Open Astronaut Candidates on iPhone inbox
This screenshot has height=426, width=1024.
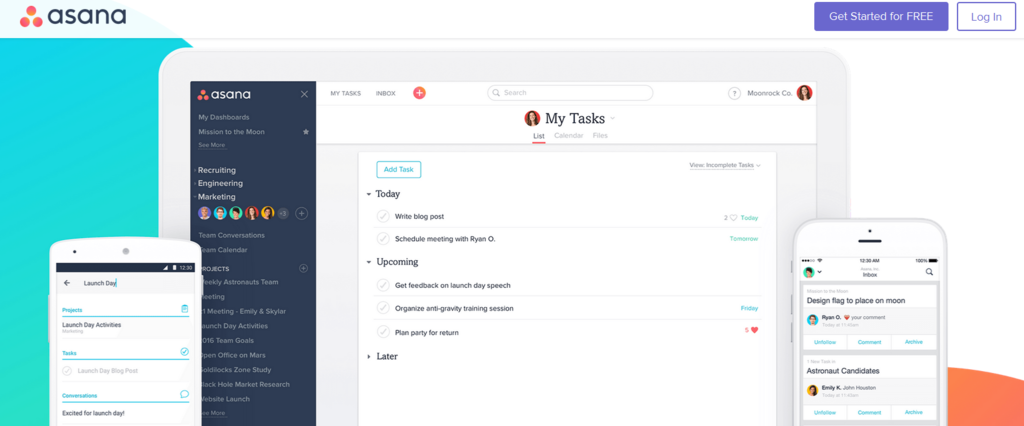point(843,370)
